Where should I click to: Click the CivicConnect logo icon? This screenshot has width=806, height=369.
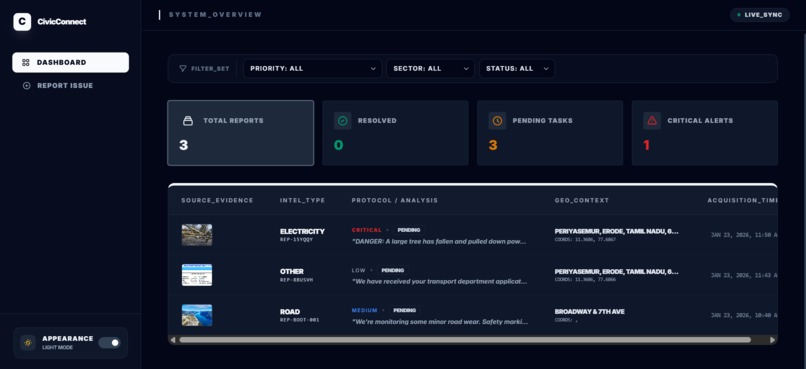tap(22, 22)
